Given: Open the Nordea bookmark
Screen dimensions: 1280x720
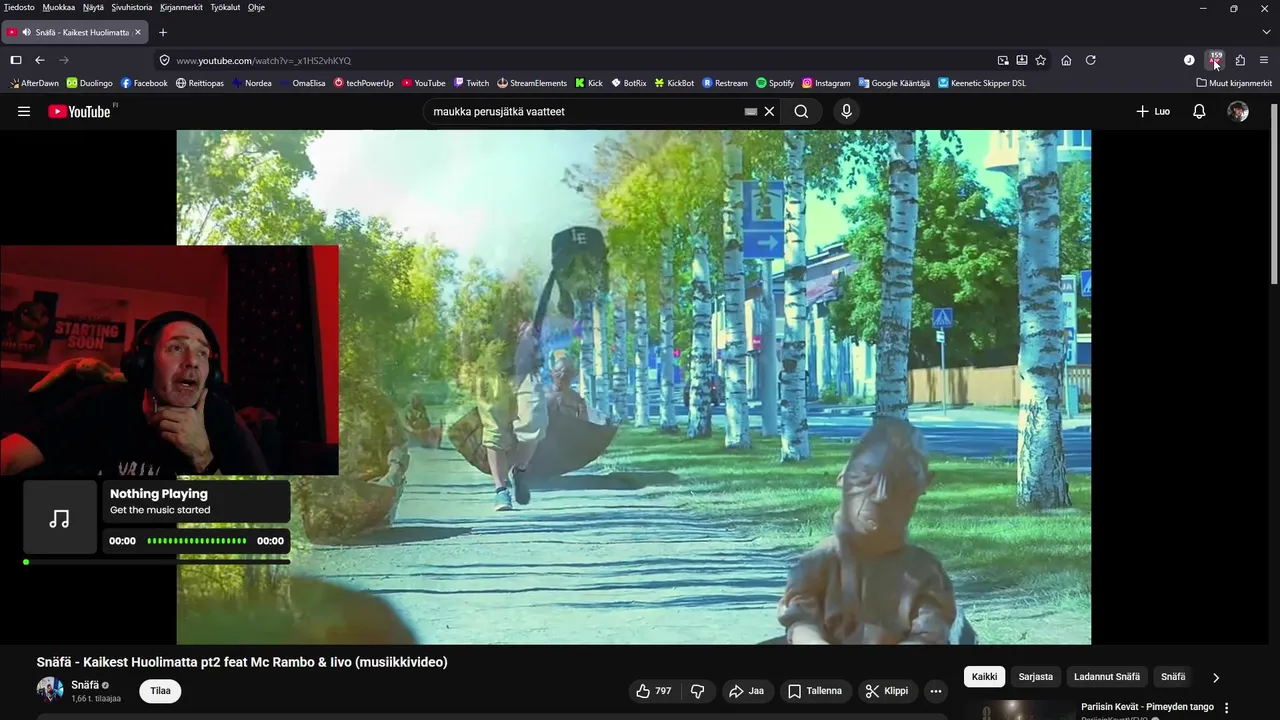Looking at the screenshot, I should pyautogui.click(x=252, y=83).
